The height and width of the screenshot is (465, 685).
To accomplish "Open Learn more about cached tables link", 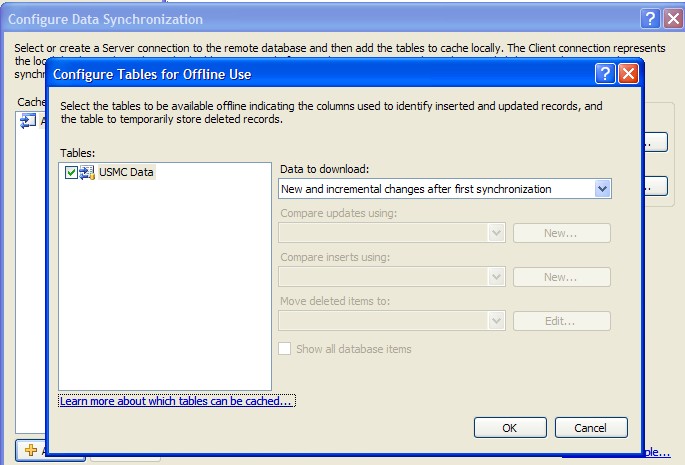I will coord(176,401).
